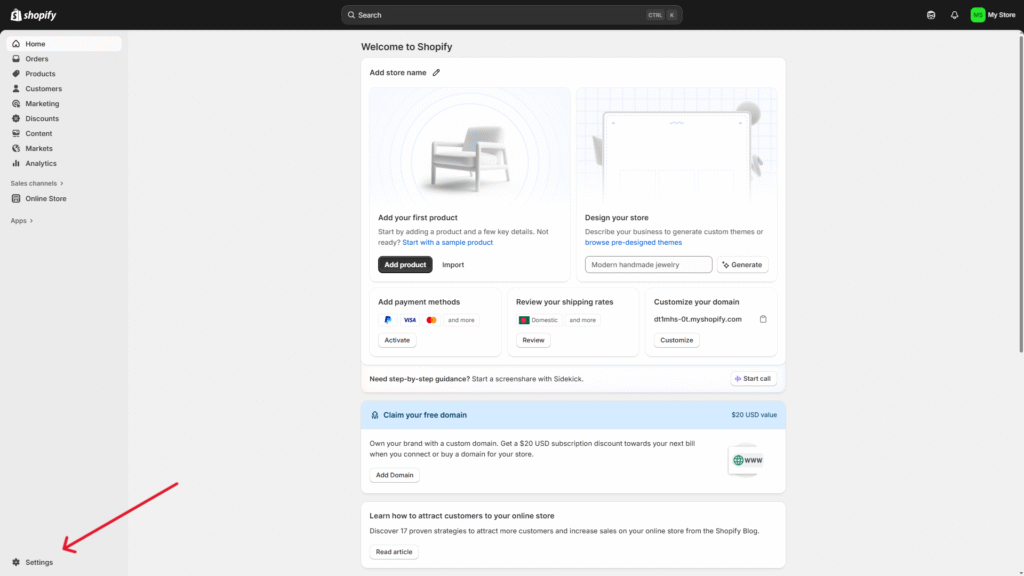Click the Claim your free domain icon
Image resolution: width=1024 pixels, height=576 pixels.
[x=374, y=415]
